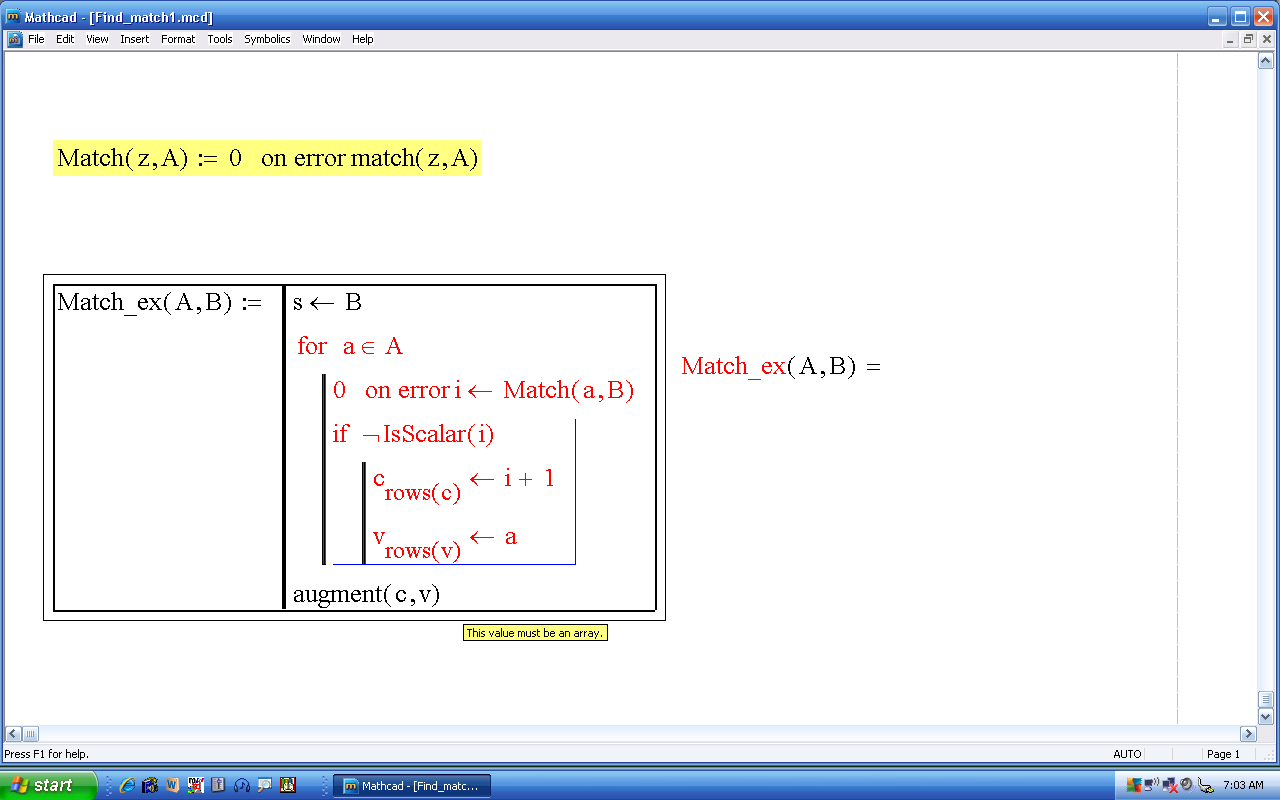
Task: Click the c rows(c) ← i + 1 line
Action: pos(464,483)
